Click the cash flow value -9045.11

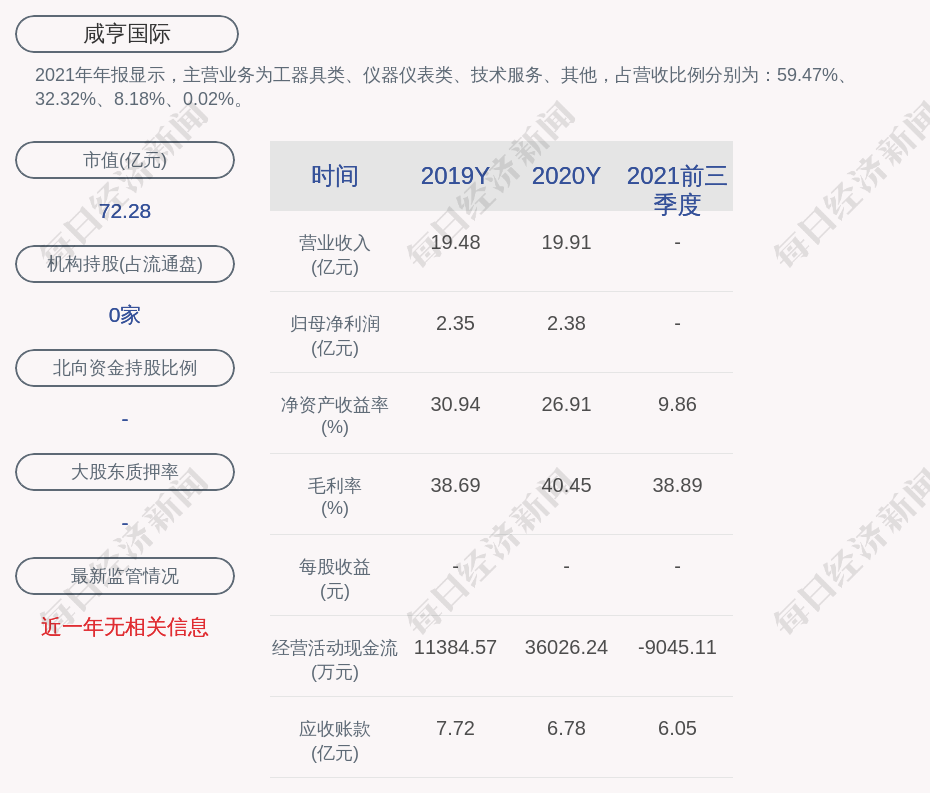tap(677, 647)
